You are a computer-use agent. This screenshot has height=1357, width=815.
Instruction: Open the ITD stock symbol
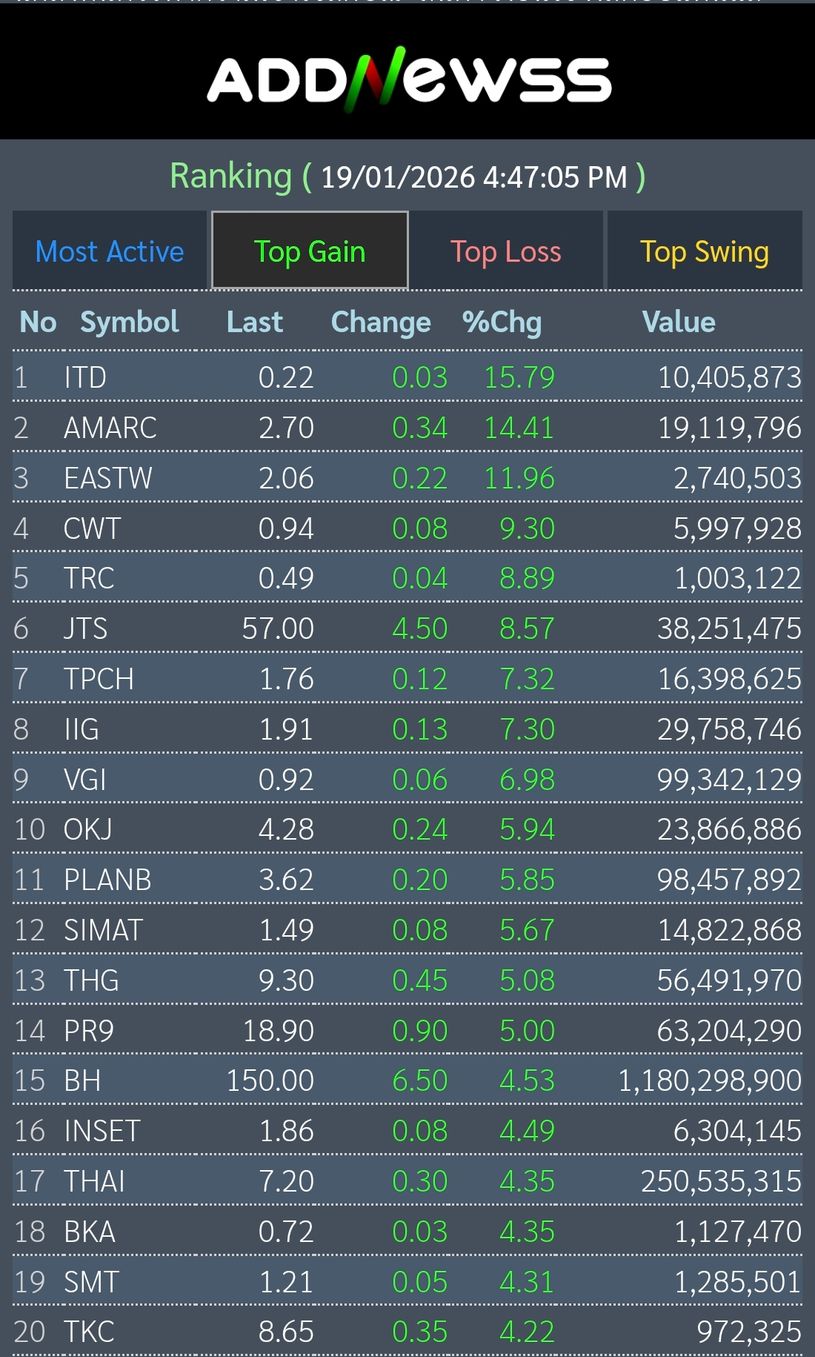tap(85, 377)
